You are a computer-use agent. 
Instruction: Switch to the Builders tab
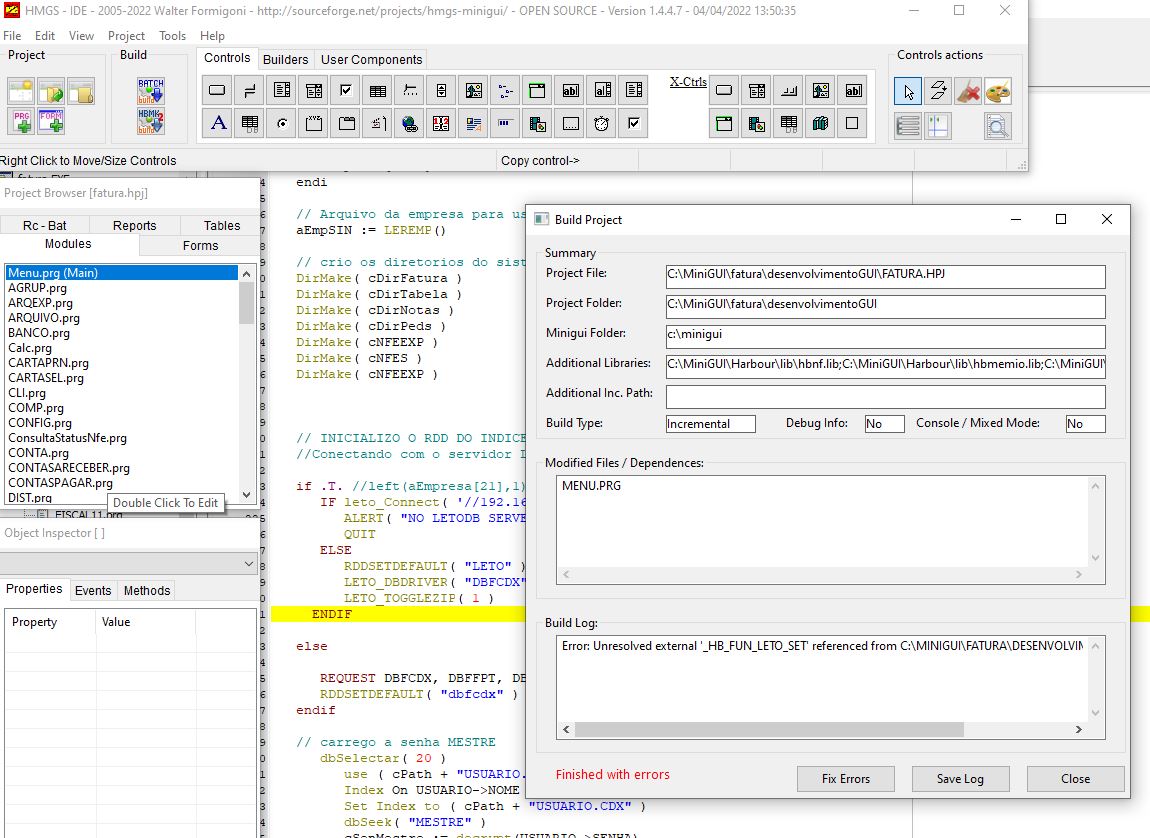(286, 59)
